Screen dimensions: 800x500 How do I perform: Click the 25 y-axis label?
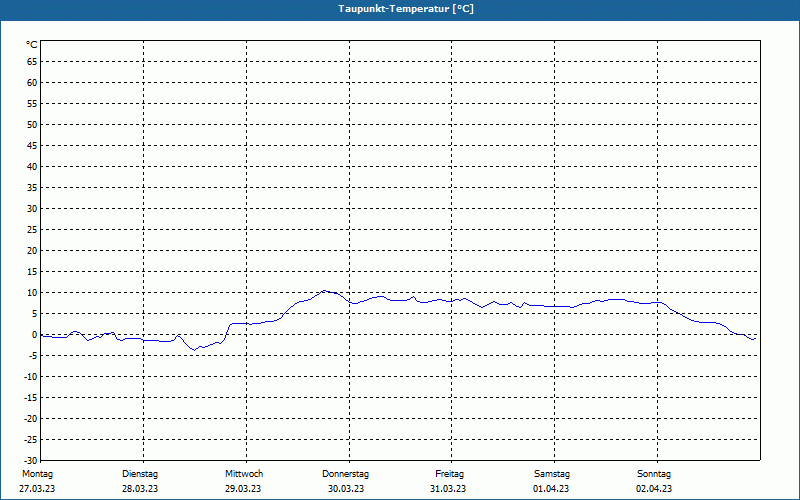pos(32,230)
